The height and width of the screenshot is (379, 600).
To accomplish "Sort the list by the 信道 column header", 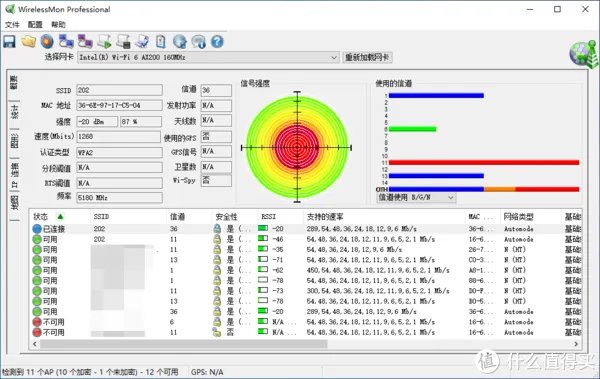I will pos(189,217).
